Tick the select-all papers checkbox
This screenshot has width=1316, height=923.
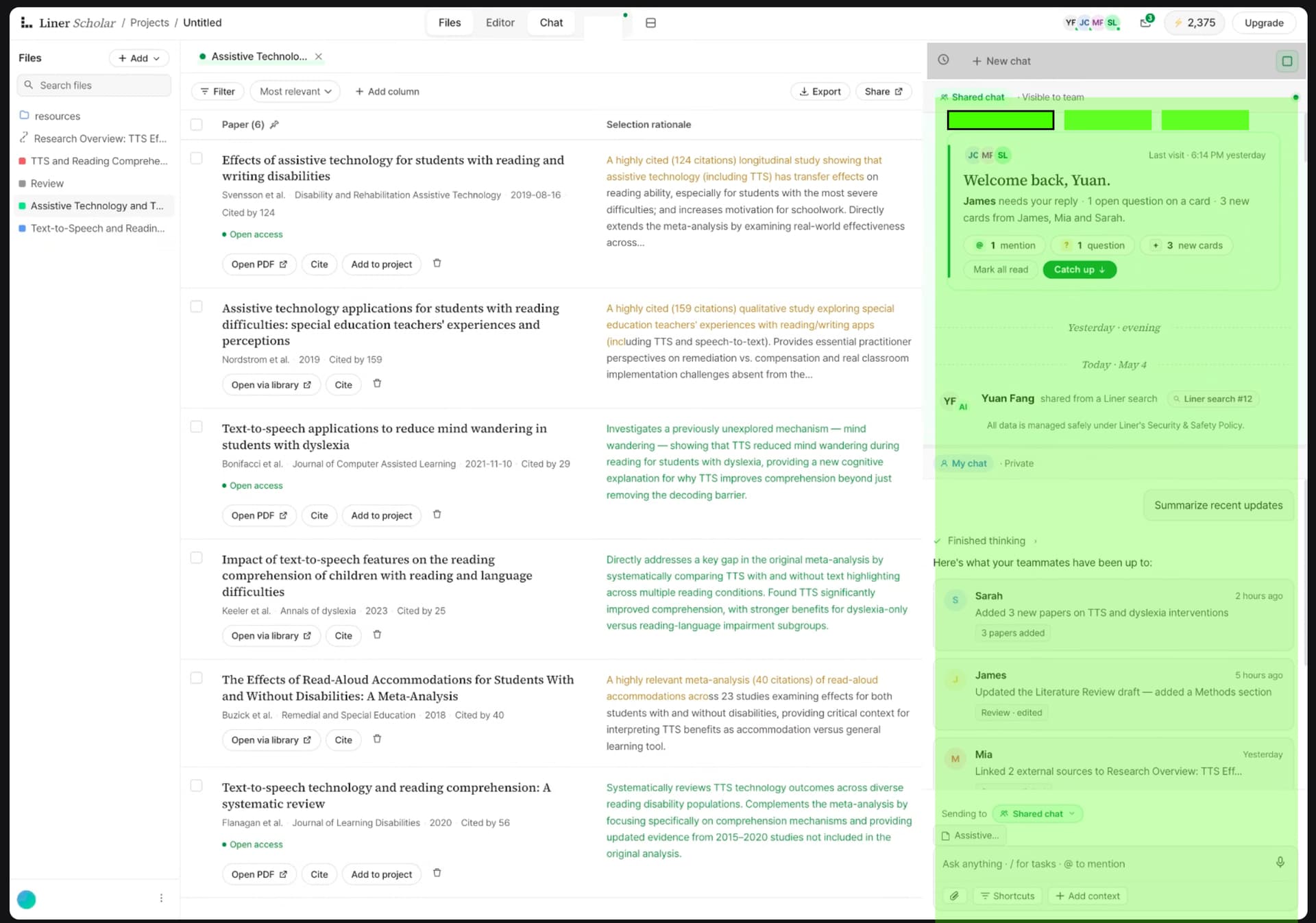[x=196, y=125]
